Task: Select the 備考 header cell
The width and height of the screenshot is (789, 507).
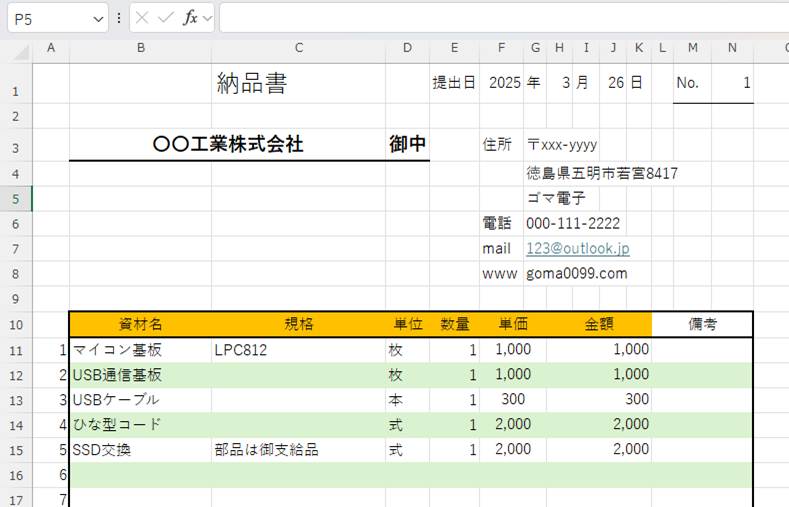Action: pos(701,324)
